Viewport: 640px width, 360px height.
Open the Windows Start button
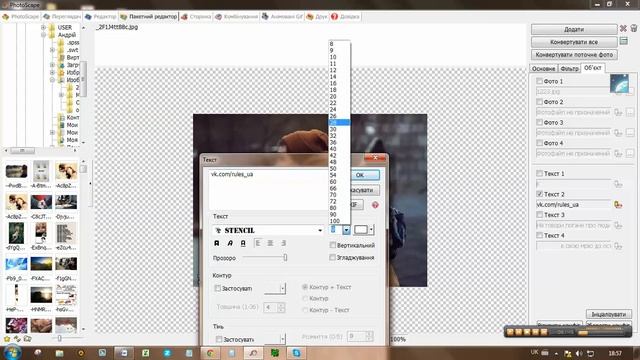point(12,353)
